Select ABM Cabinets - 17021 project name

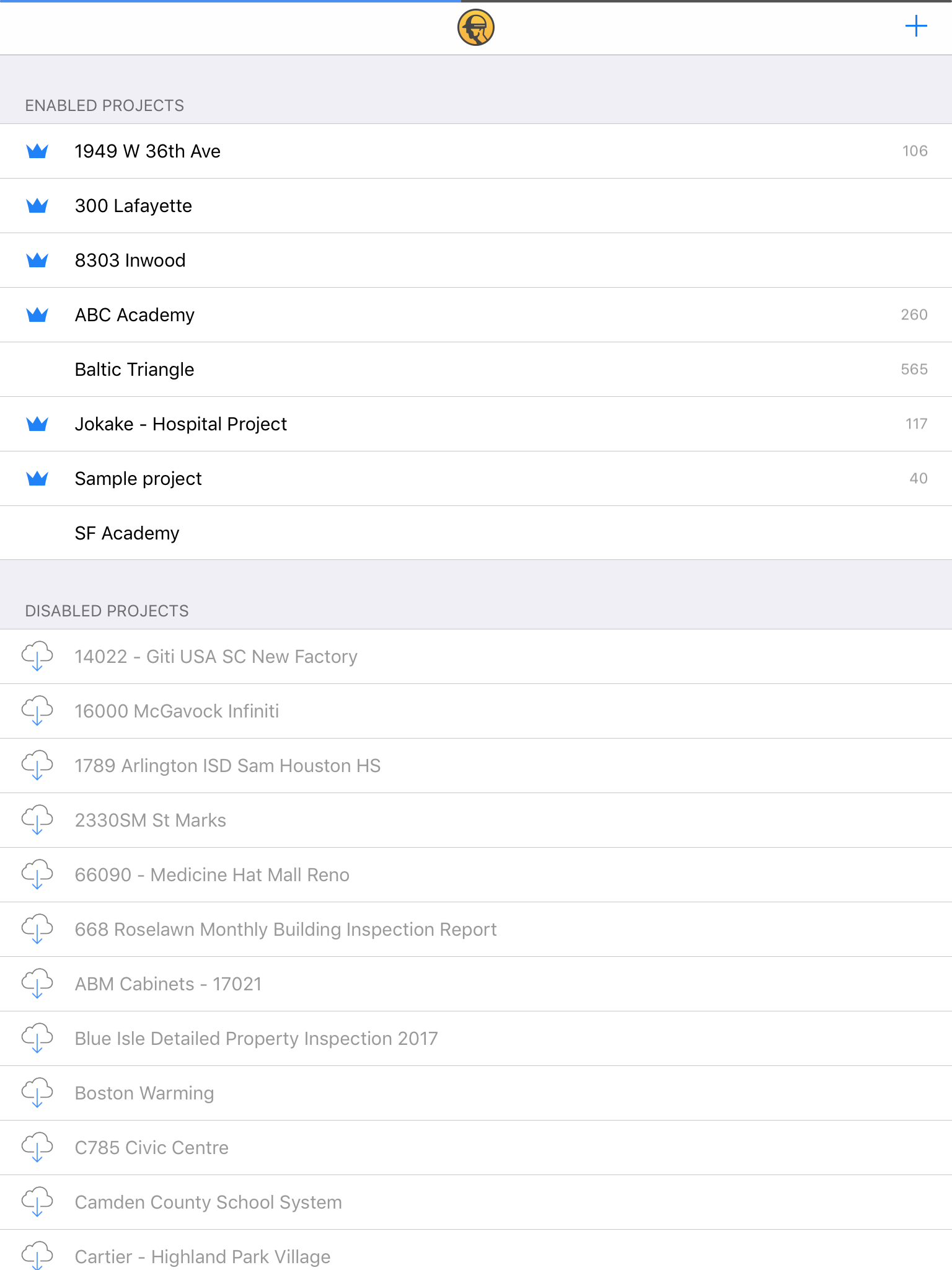click(x=168, y=984)
